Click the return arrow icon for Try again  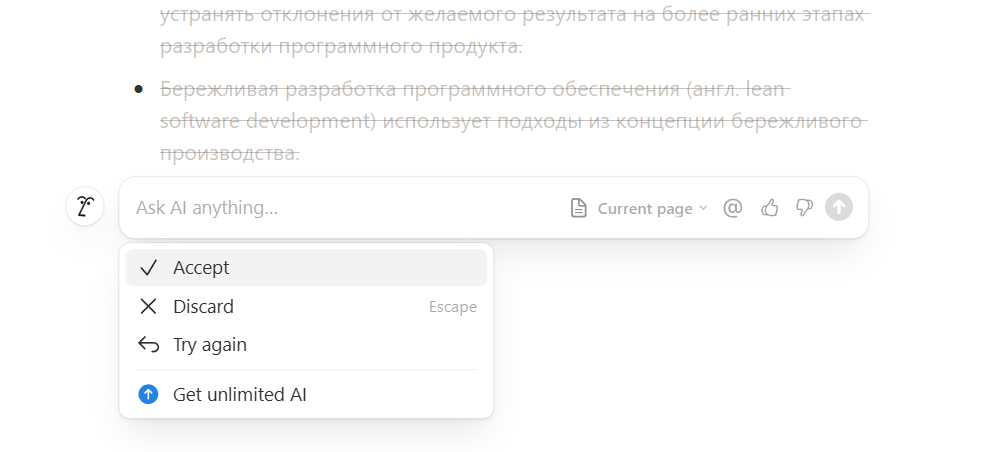click(x=149, y=345)
